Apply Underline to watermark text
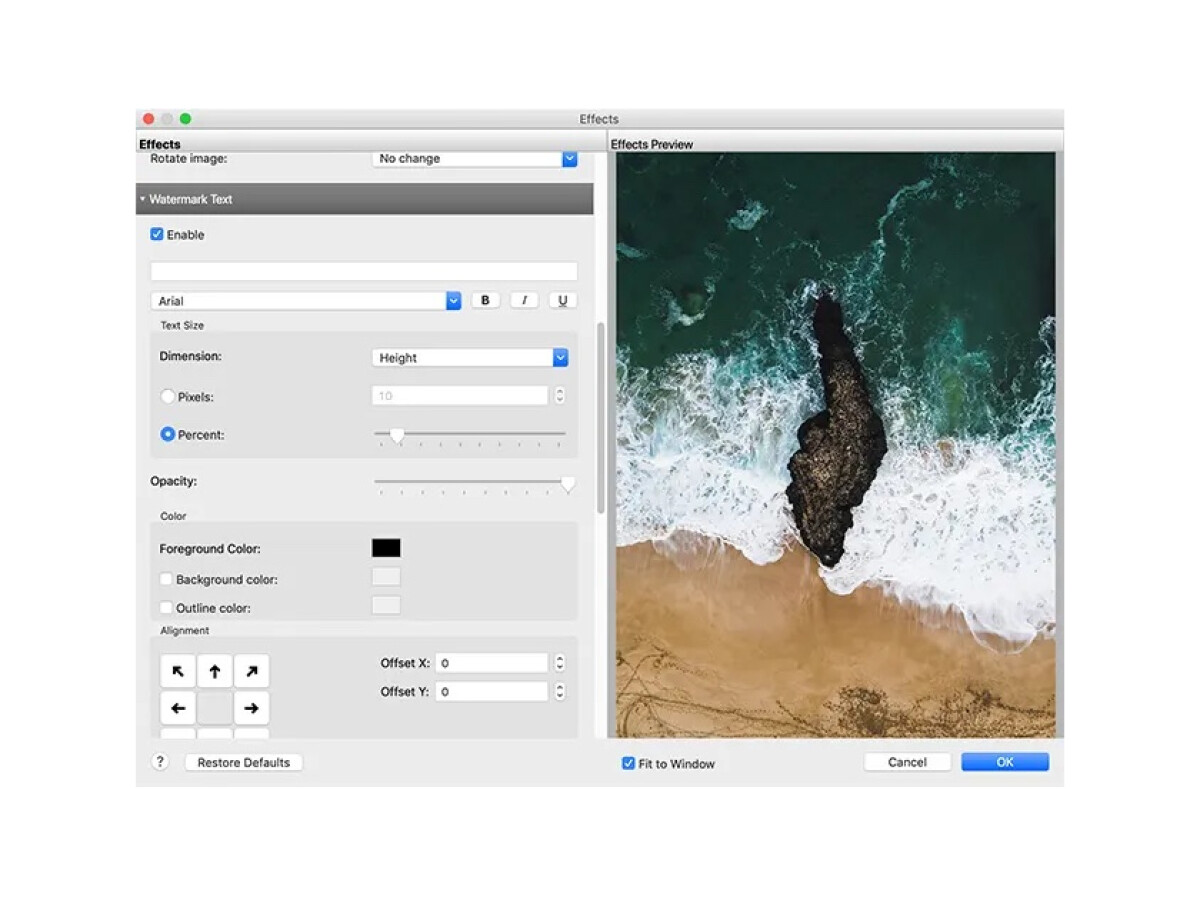1200x900 pixels. 563,300
